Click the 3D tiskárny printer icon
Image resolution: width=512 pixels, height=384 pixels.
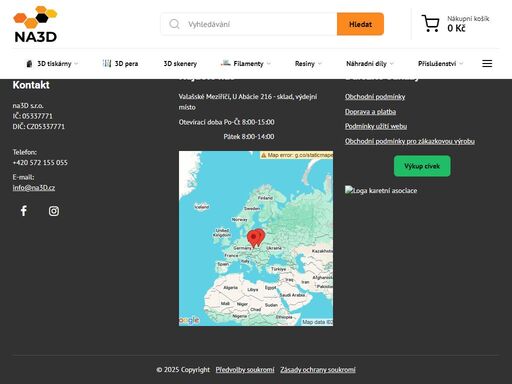29,64
